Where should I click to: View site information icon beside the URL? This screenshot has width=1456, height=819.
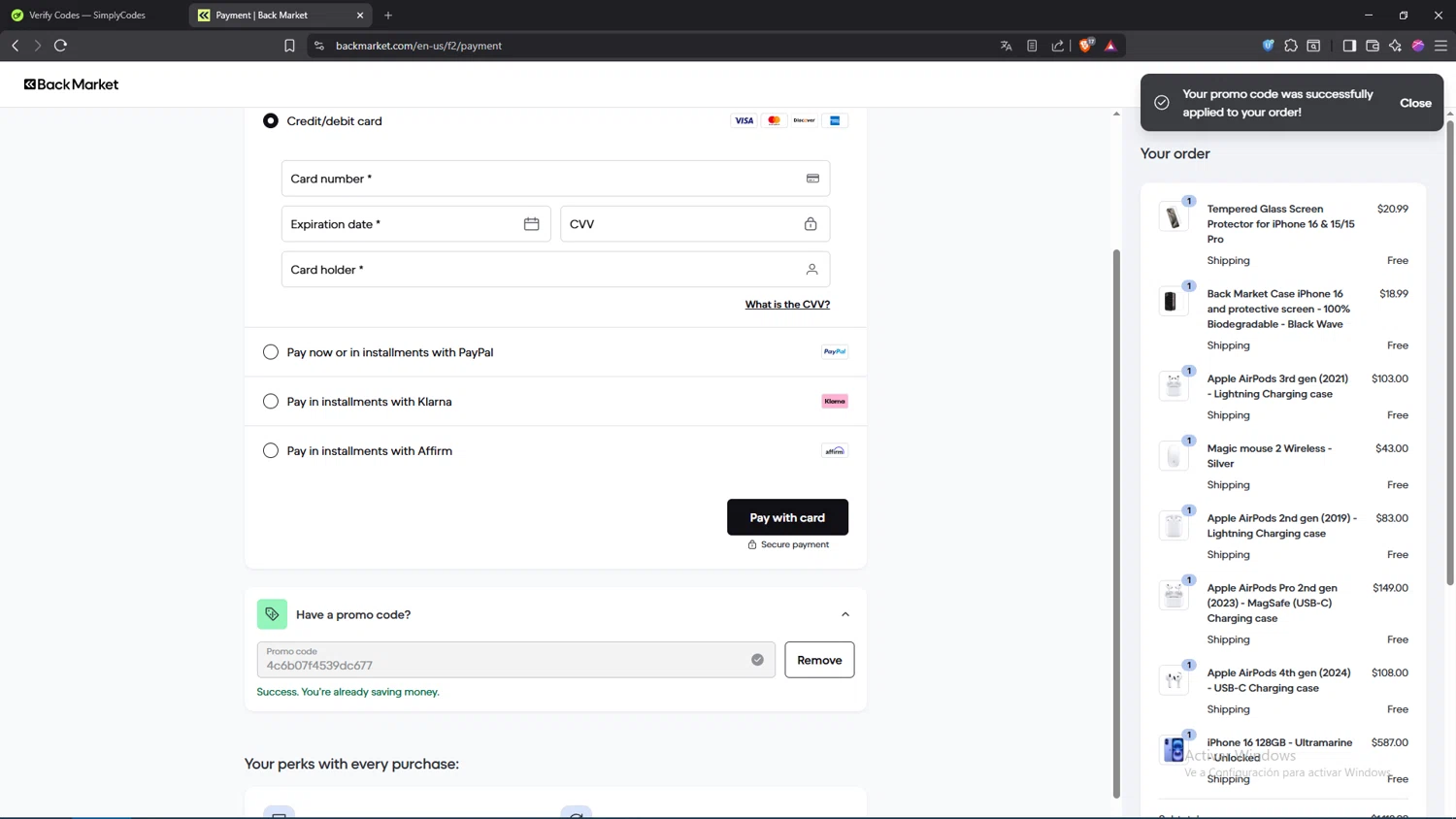tap(318, 46)
